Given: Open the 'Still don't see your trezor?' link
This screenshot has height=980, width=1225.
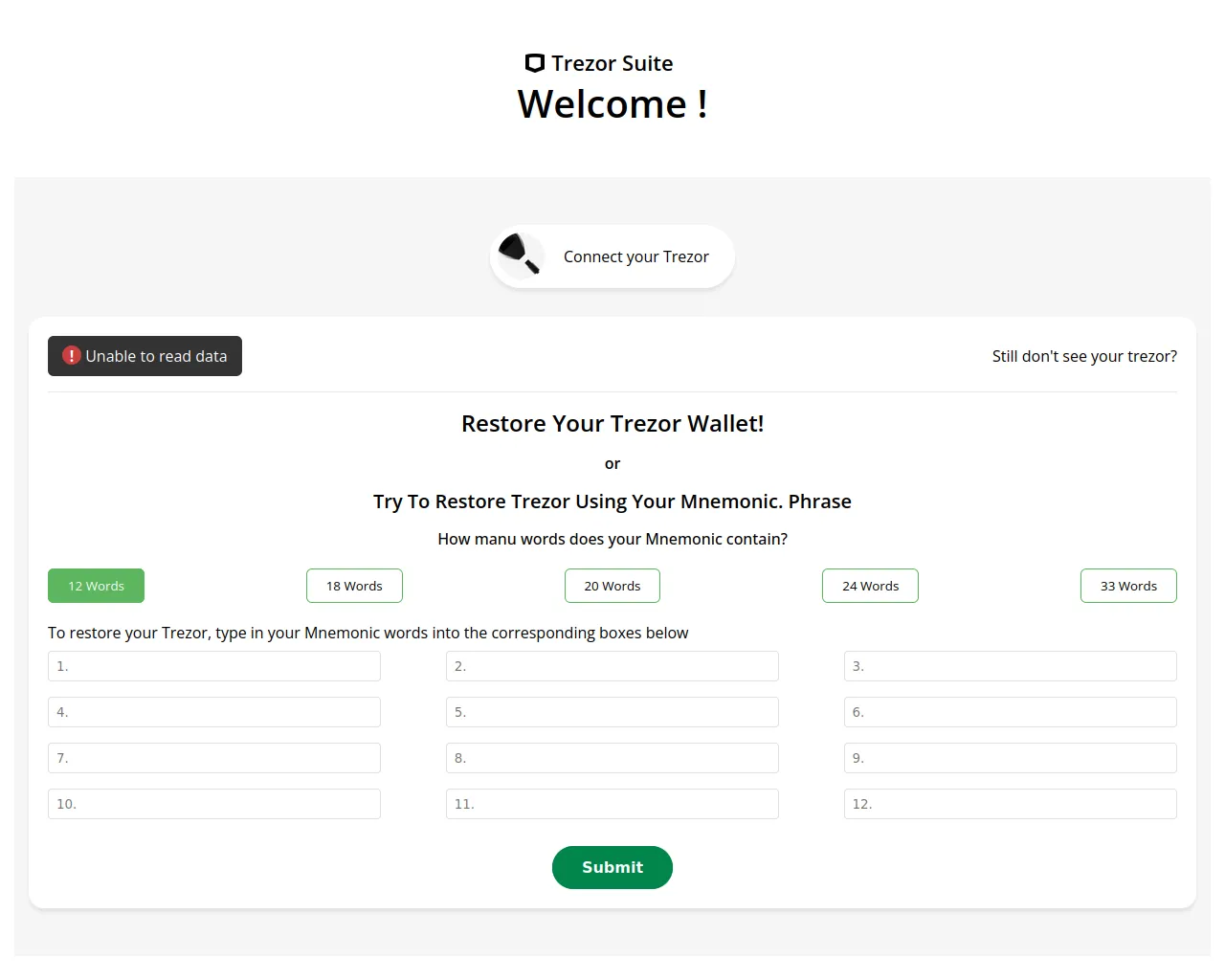Looking at the screenshot, I should tap(1084, 356).
